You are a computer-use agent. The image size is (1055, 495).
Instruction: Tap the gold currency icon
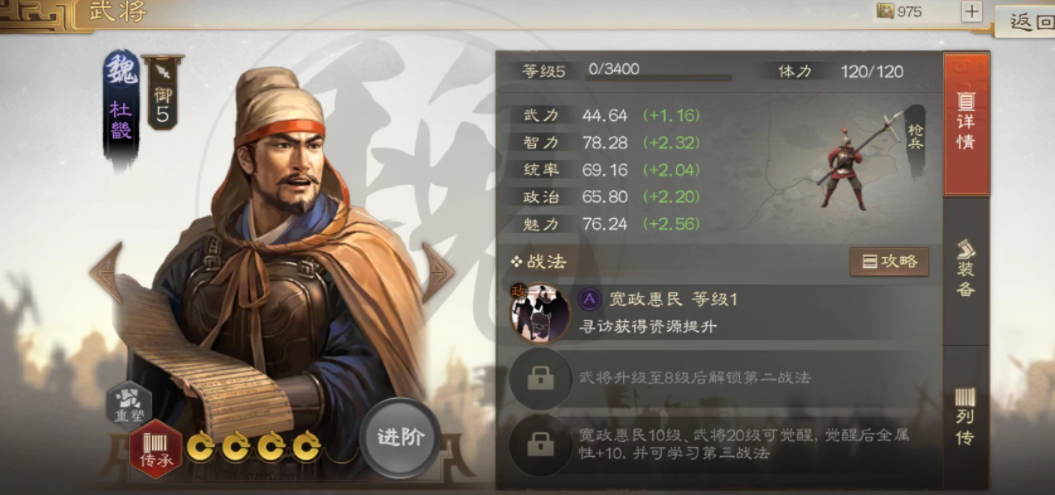pos(885,11)
